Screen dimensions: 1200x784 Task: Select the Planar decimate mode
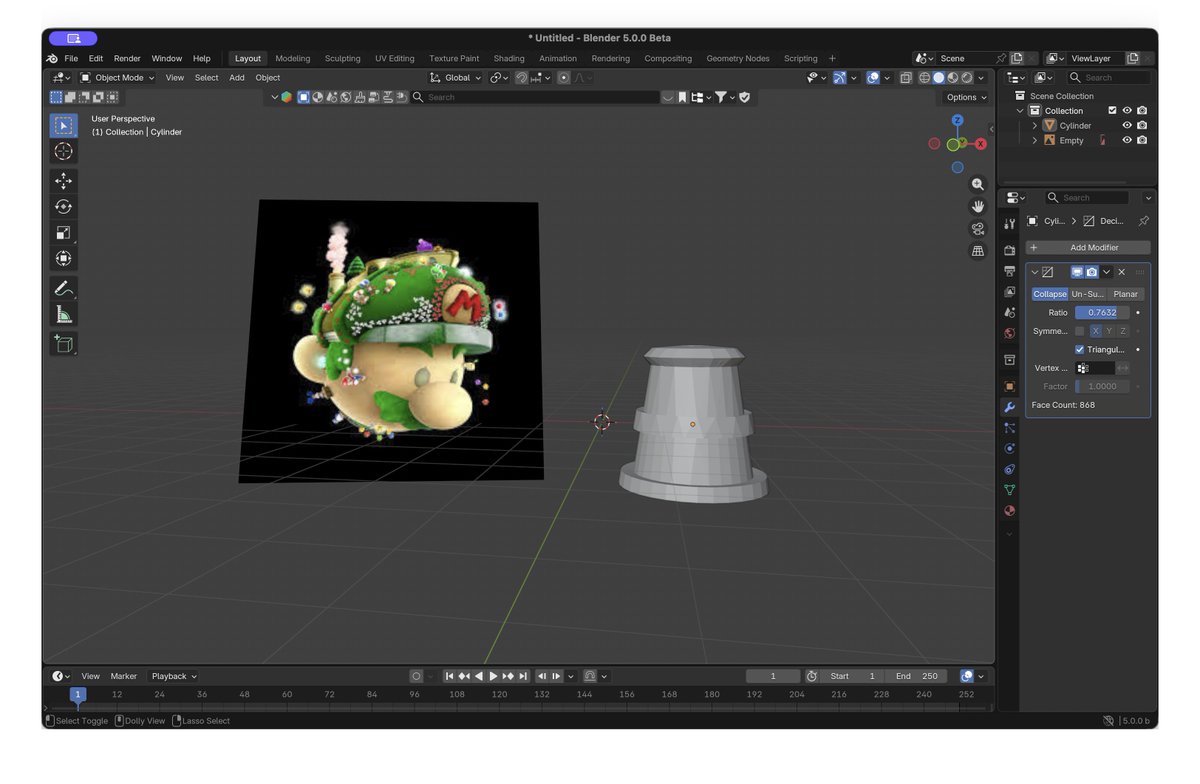tap(1126, 294)
